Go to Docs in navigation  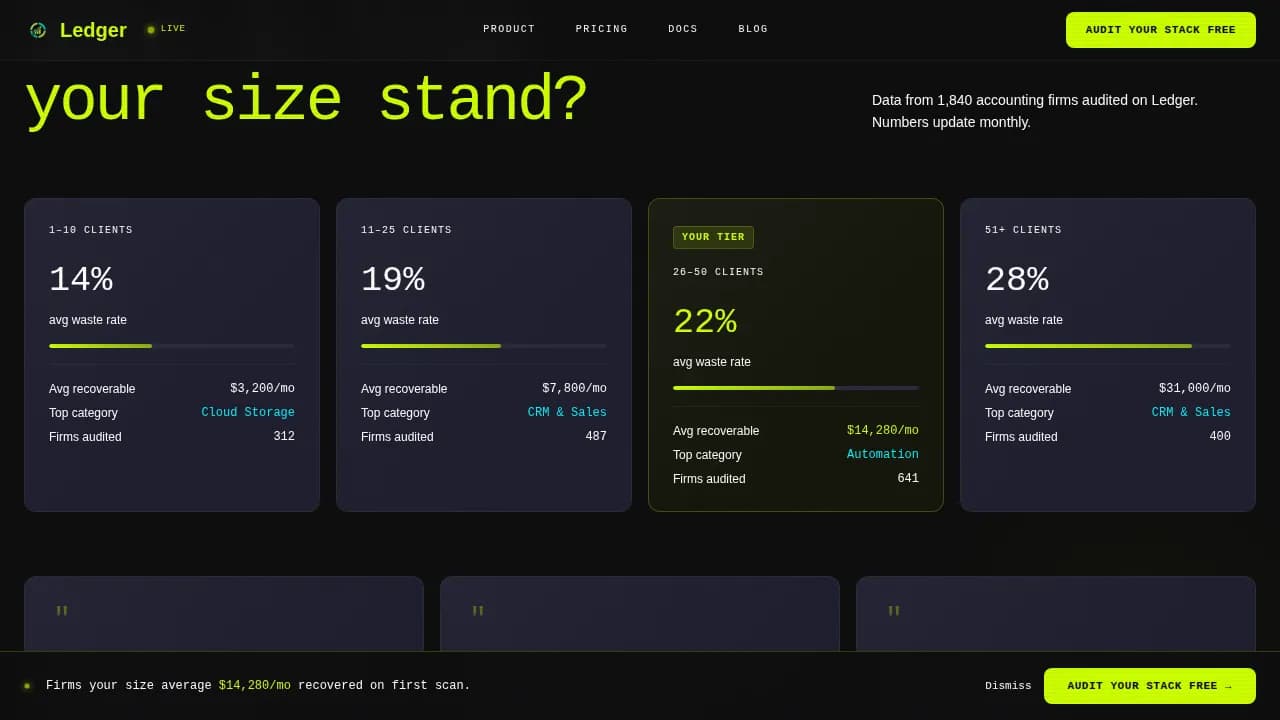click(x=683, y=29)
